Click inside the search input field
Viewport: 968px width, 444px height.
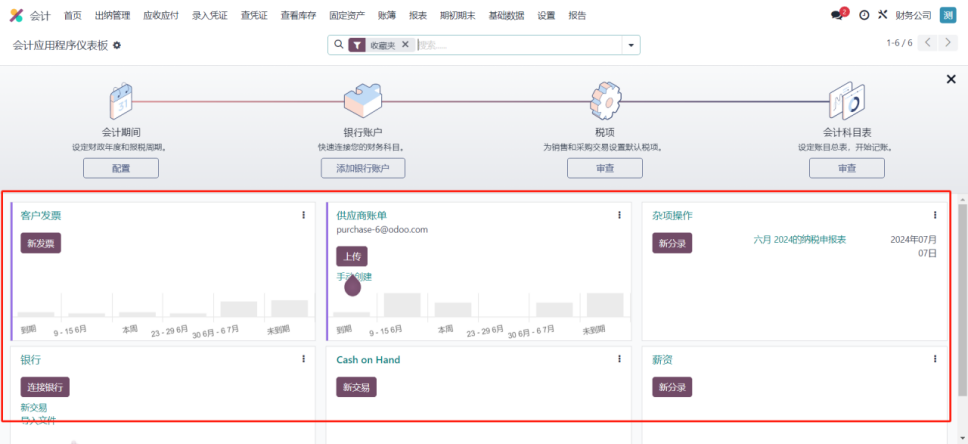coord(519,45)
